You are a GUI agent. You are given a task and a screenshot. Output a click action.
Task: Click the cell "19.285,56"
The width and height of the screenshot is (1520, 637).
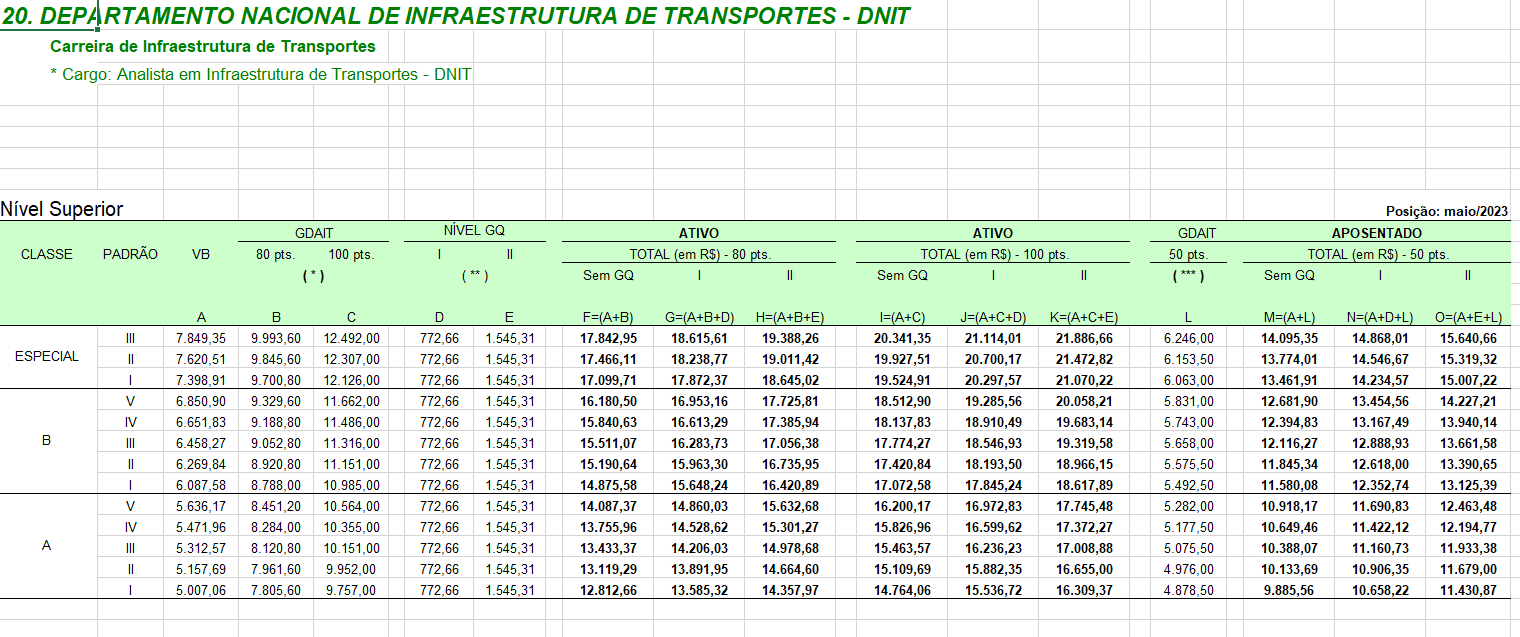click(994, 401)
